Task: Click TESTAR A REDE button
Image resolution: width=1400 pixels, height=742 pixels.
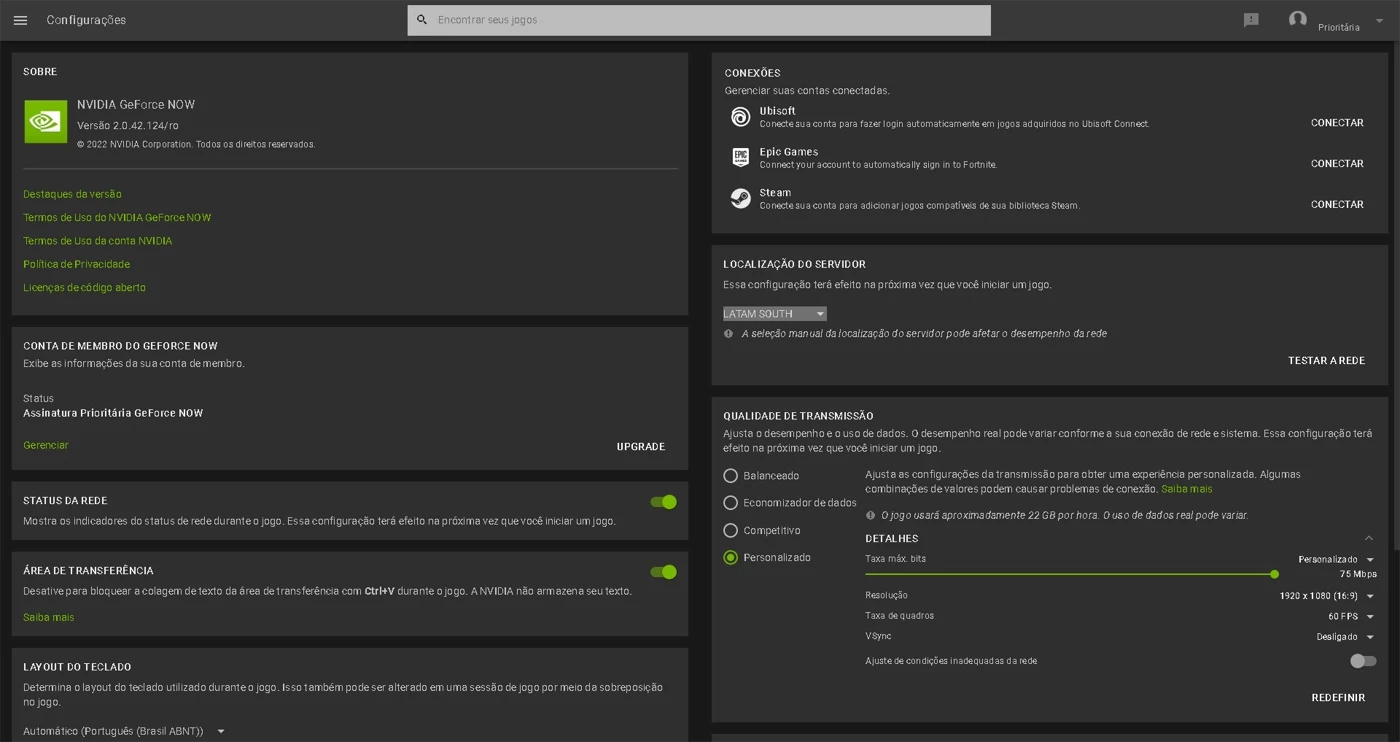Action: (1326, 361)
